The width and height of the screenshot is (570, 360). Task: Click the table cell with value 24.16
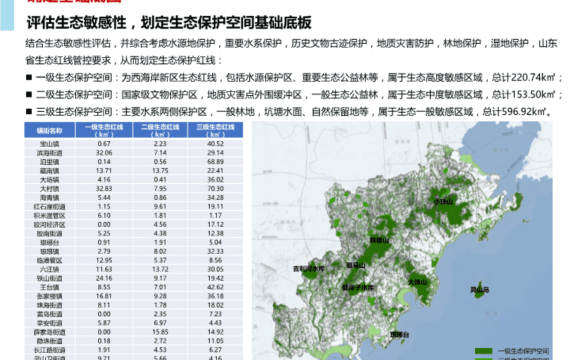(x=104, y=278)
